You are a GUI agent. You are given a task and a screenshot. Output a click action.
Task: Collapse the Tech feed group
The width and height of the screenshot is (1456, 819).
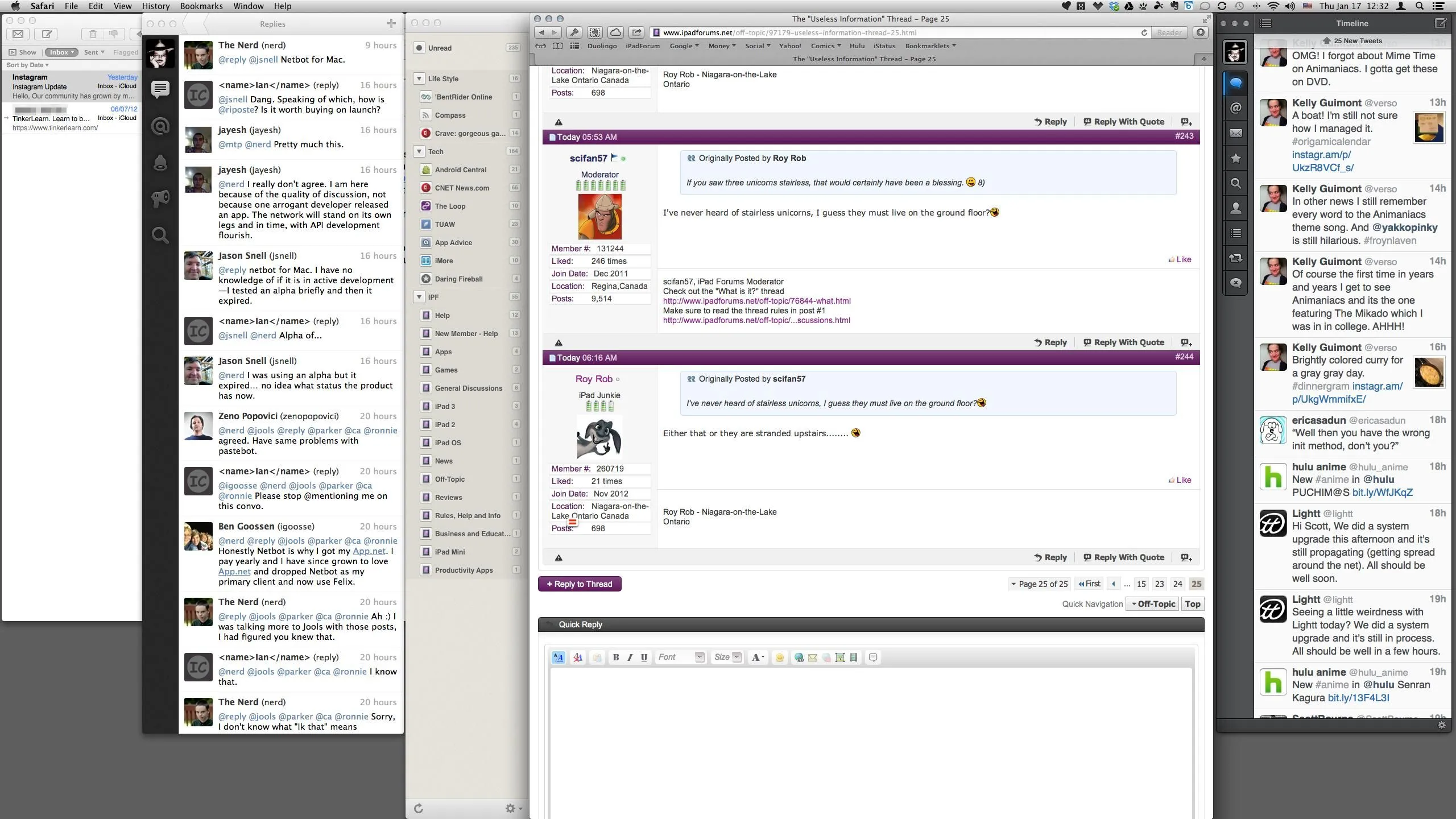pyautogui.click(x=419, y=151)
